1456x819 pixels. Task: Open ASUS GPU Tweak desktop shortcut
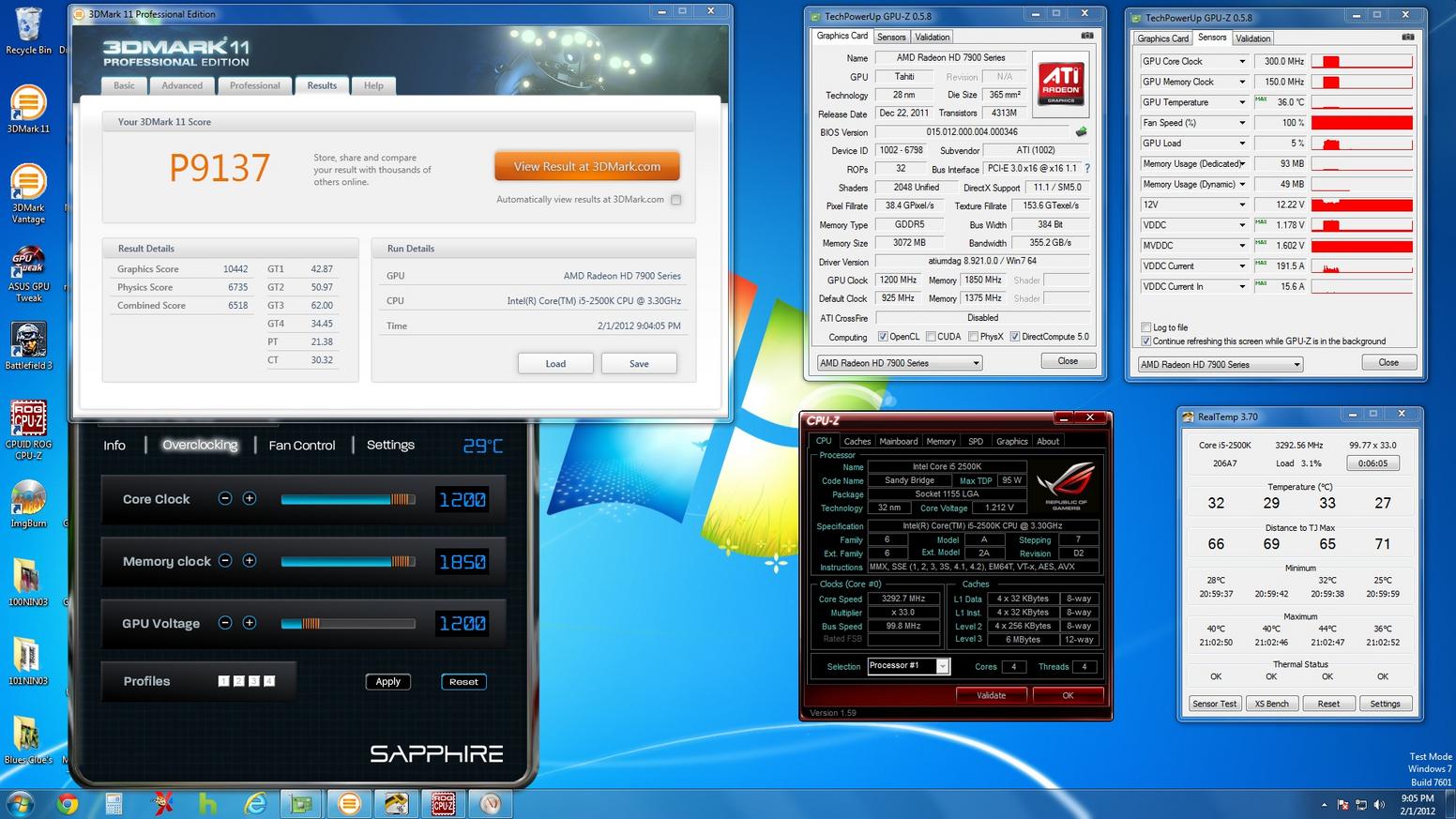pos(28,275)
